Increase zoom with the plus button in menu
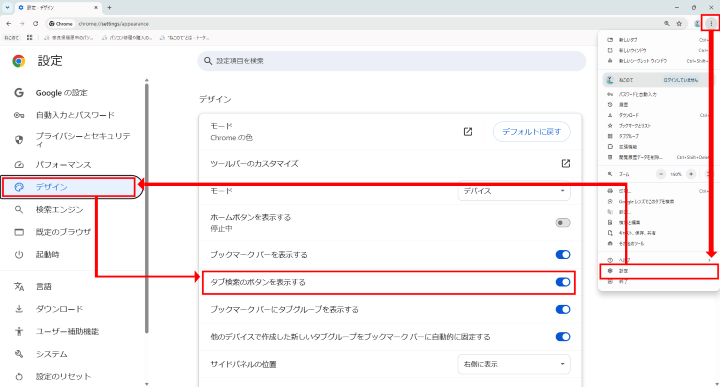Screen dimensions: 720x387 [691, 174]
